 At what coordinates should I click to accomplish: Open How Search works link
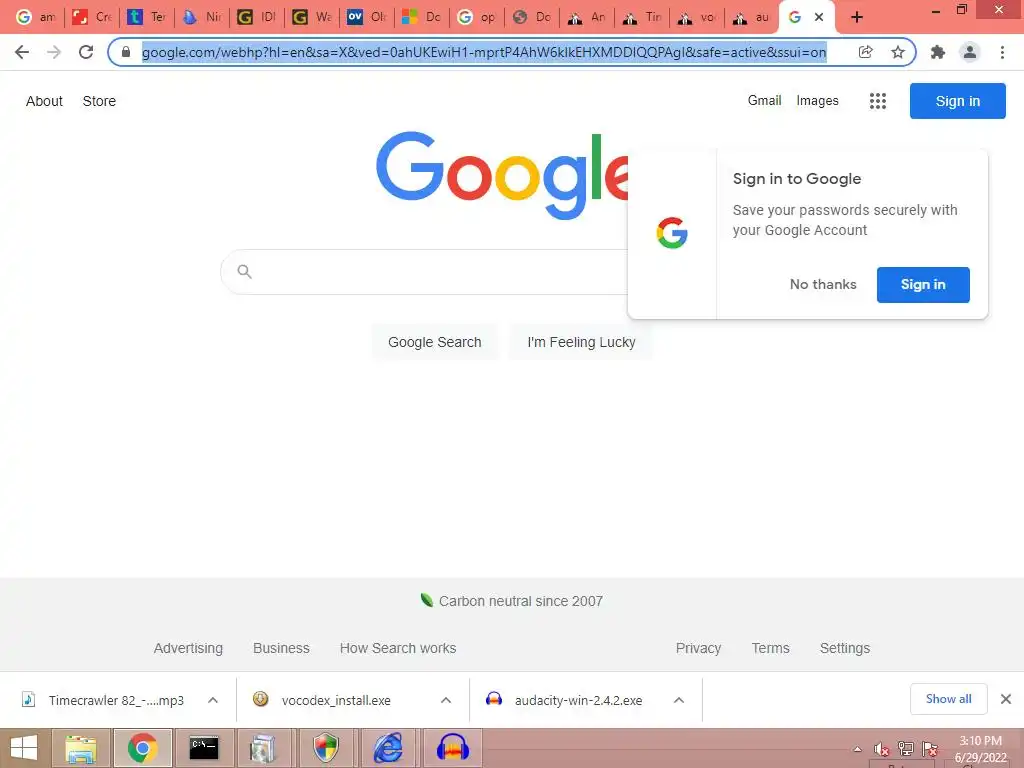coord(398,648)
